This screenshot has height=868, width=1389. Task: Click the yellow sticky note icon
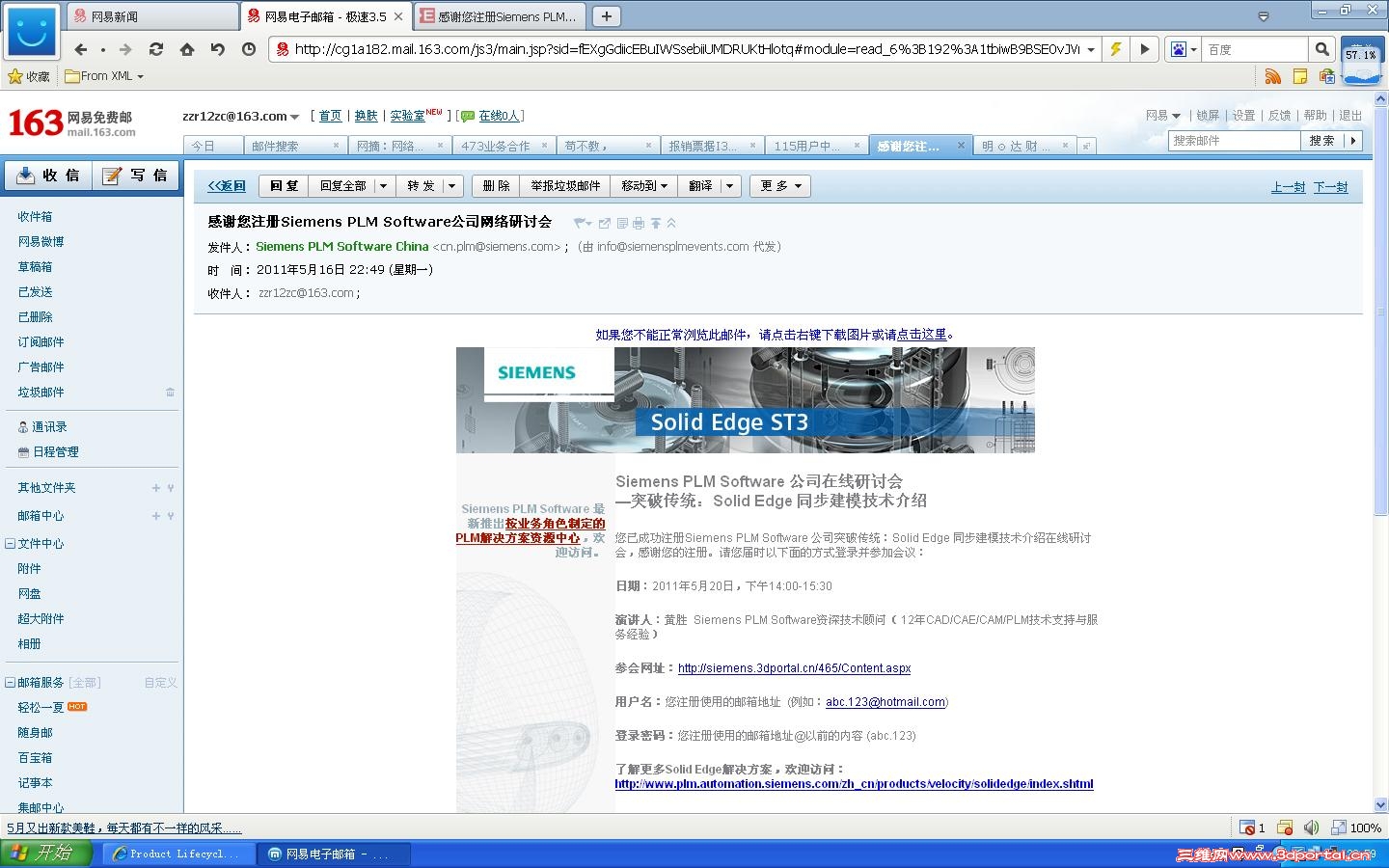tap(1300, 76)
